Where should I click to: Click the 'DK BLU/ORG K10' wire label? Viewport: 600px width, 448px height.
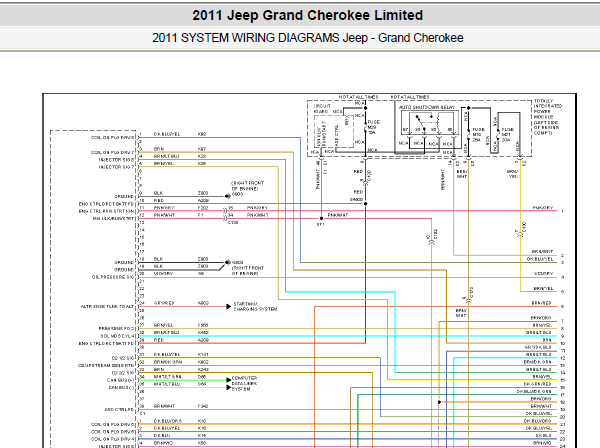[x=180, y=421]
